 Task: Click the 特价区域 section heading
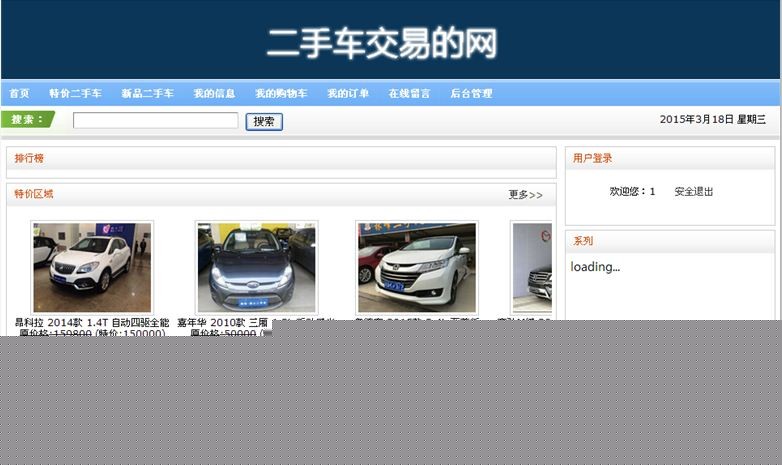tap(33, 194)
